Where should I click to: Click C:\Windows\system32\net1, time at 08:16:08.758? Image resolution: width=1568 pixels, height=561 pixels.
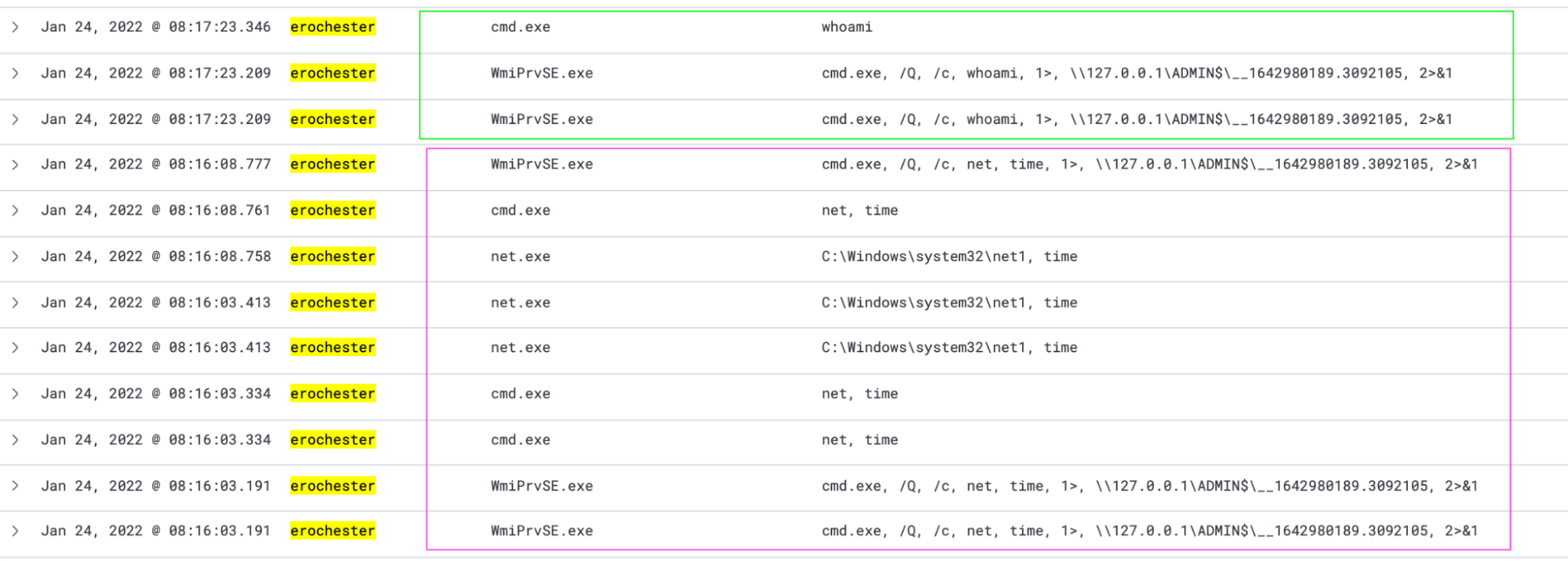coord(949,257)
